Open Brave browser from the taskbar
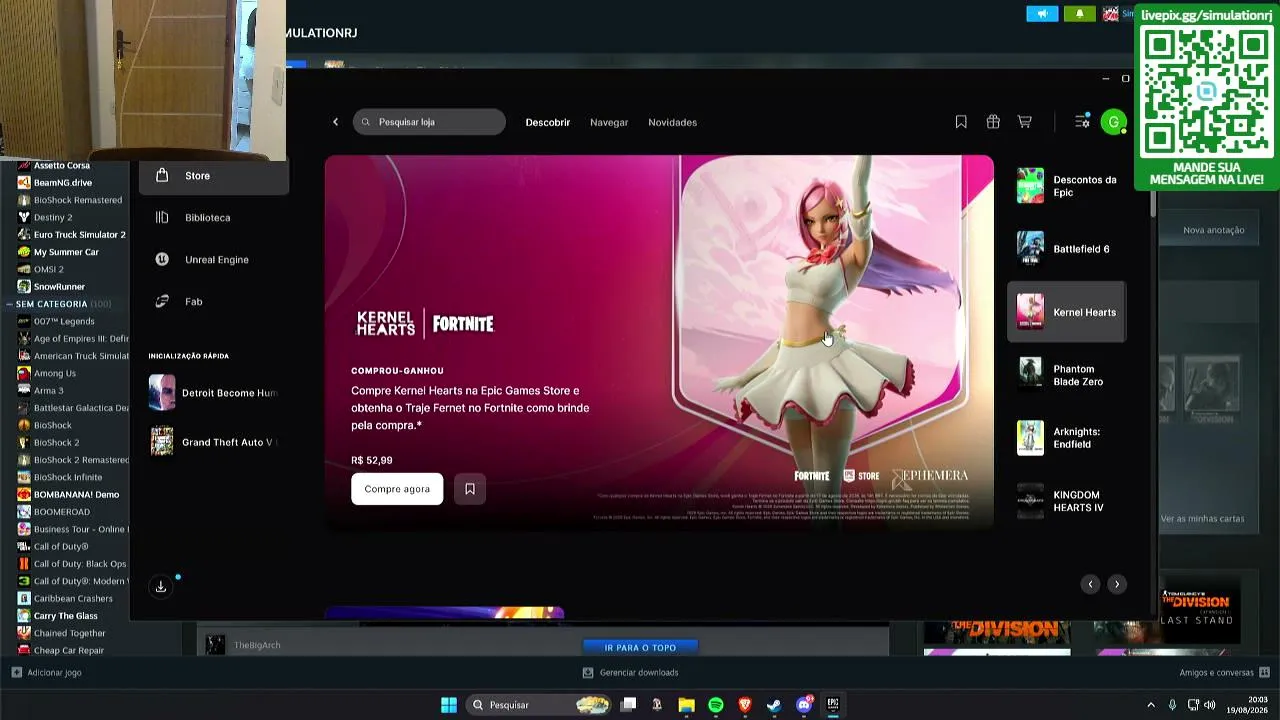 (745, 705)
